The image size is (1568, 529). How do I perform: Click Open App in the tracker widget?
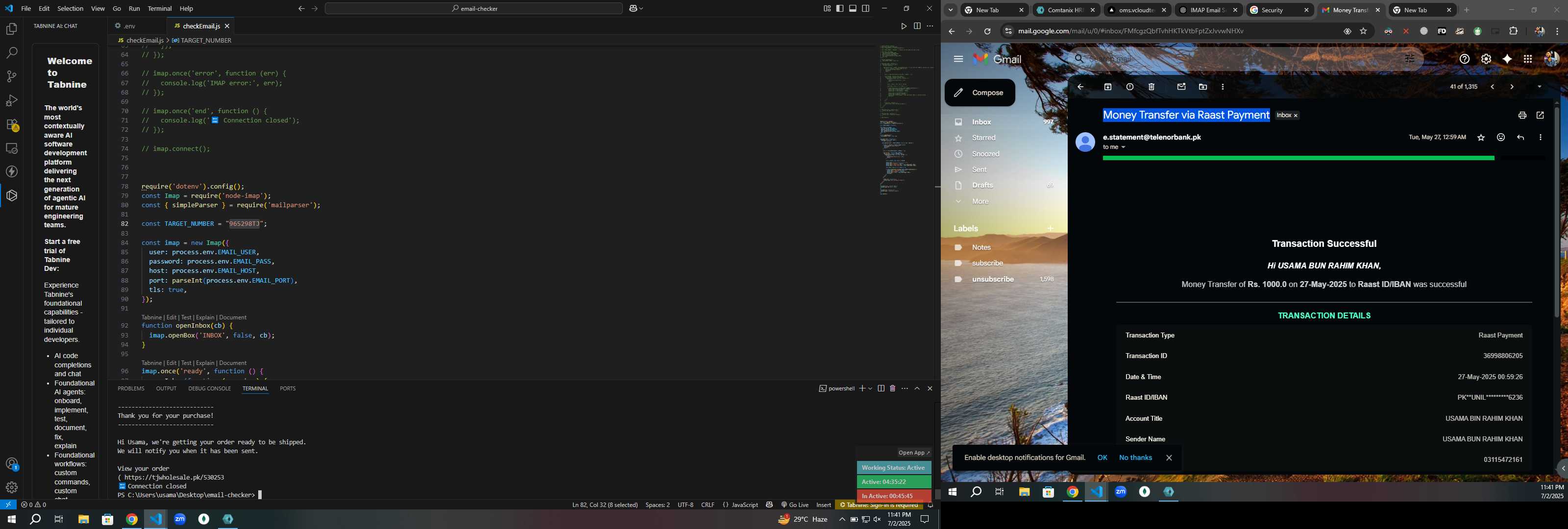(914, 453)
